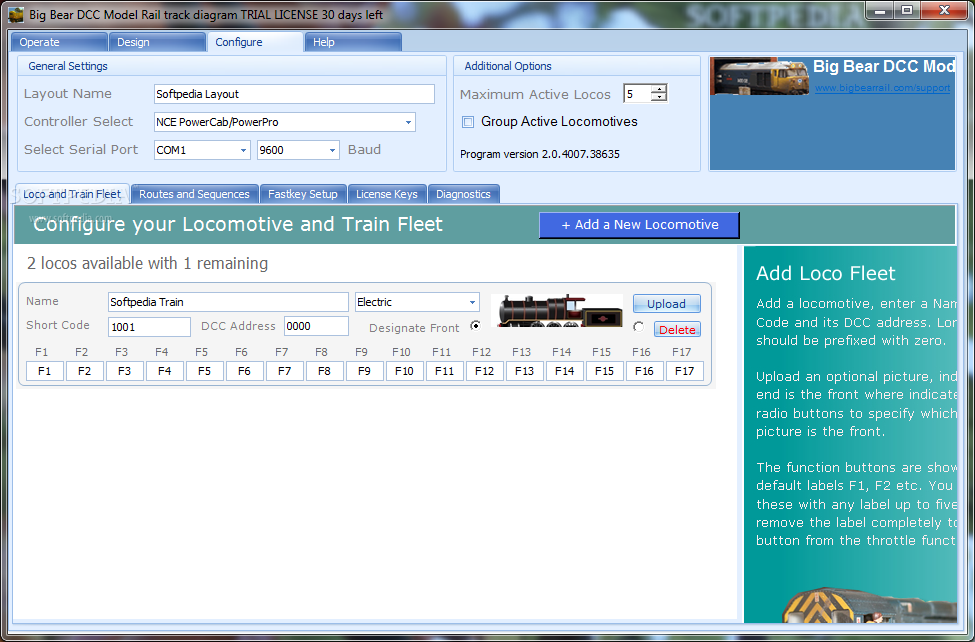975x642 pixels.
Task: Click the Short Code field
Action: click(x=149, y=327)
